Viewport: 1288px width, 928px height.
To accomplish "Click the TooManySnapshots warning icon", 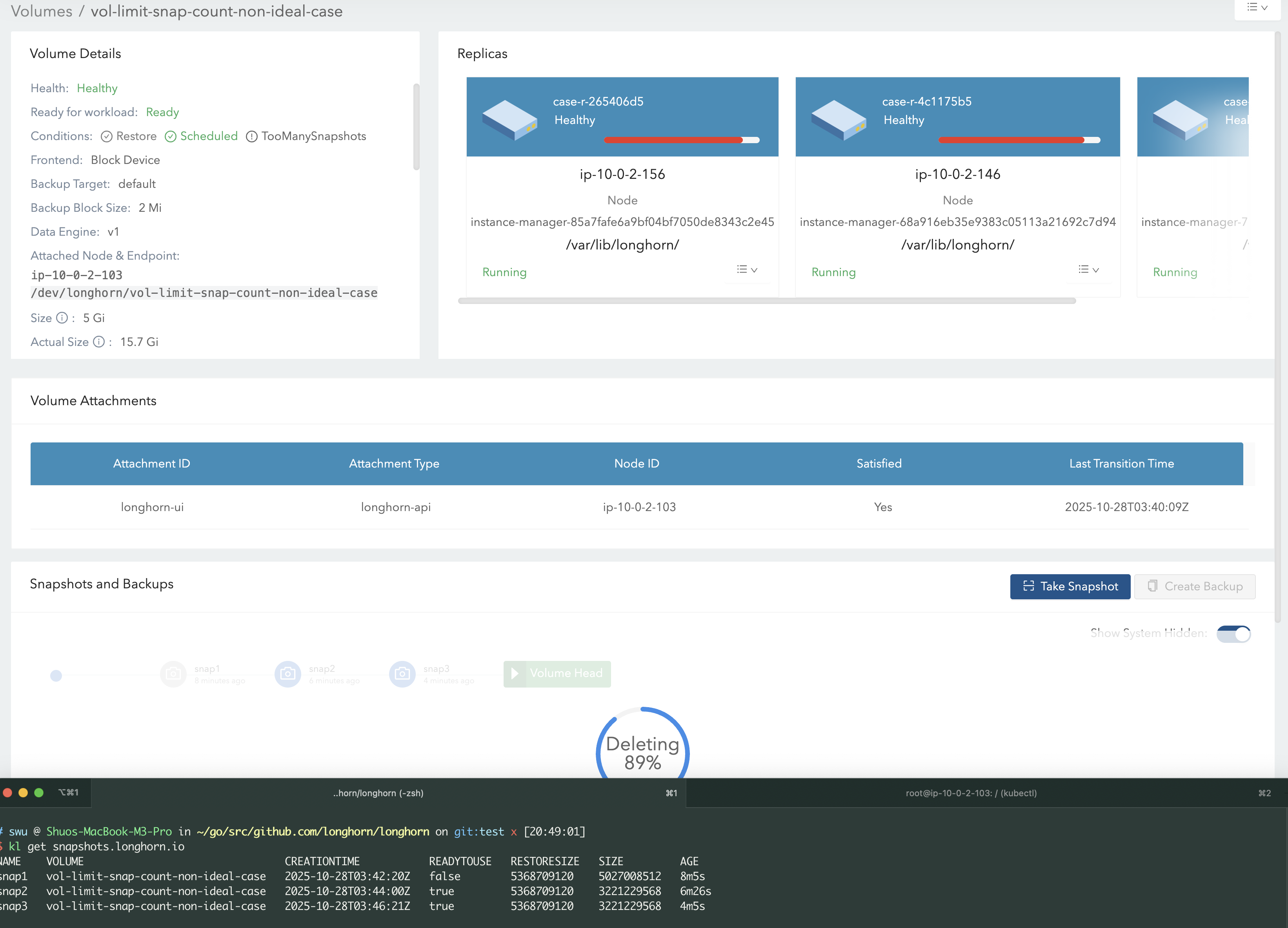I will point(251,136).
